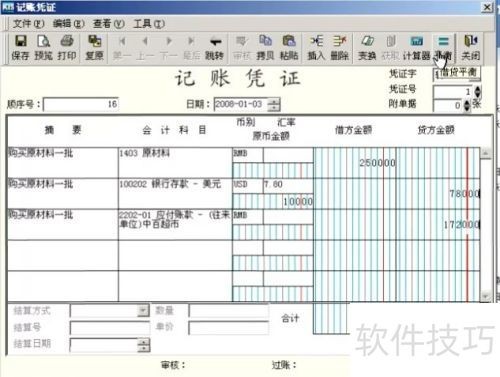Screen dimensions: 500x377
Task: Open 预览 print preview icon
Action: coord(44,48)
